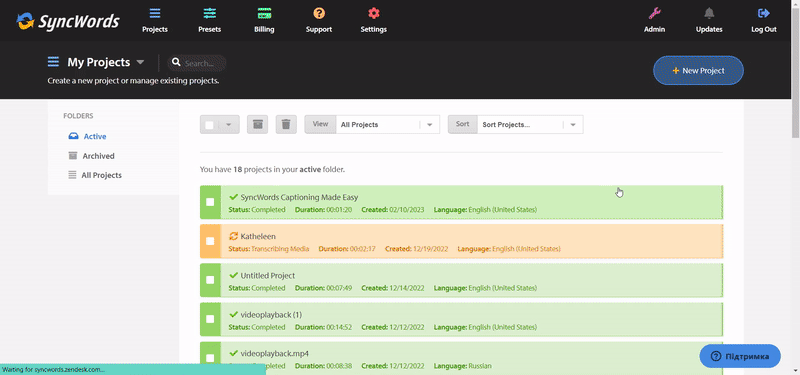
Task: Click the archive box toolbar icon
Action: [x=257, y=124]
